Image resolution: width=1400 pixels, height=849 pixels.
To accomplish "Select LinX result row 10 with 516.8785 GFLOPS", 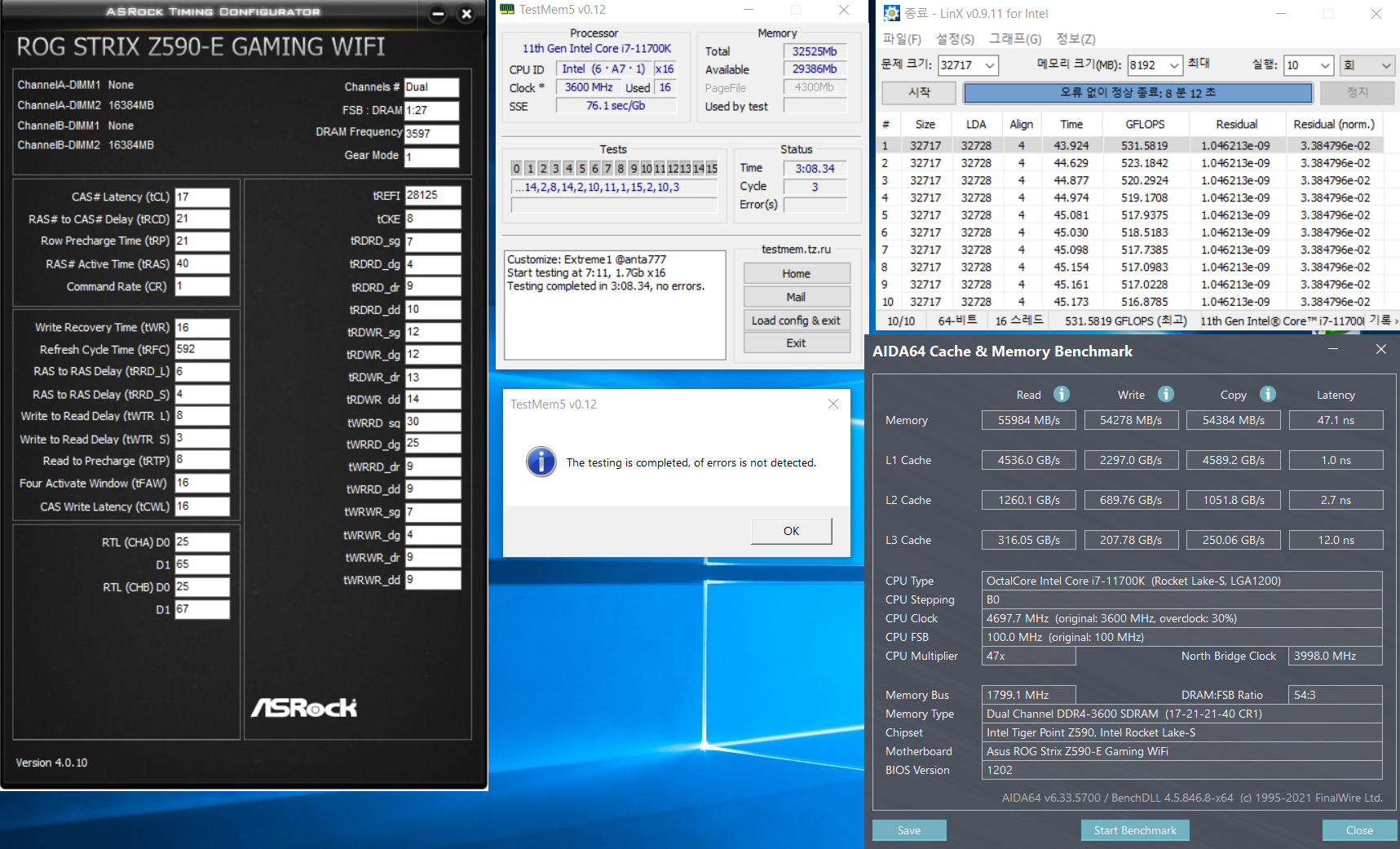I will point(1132,302).
